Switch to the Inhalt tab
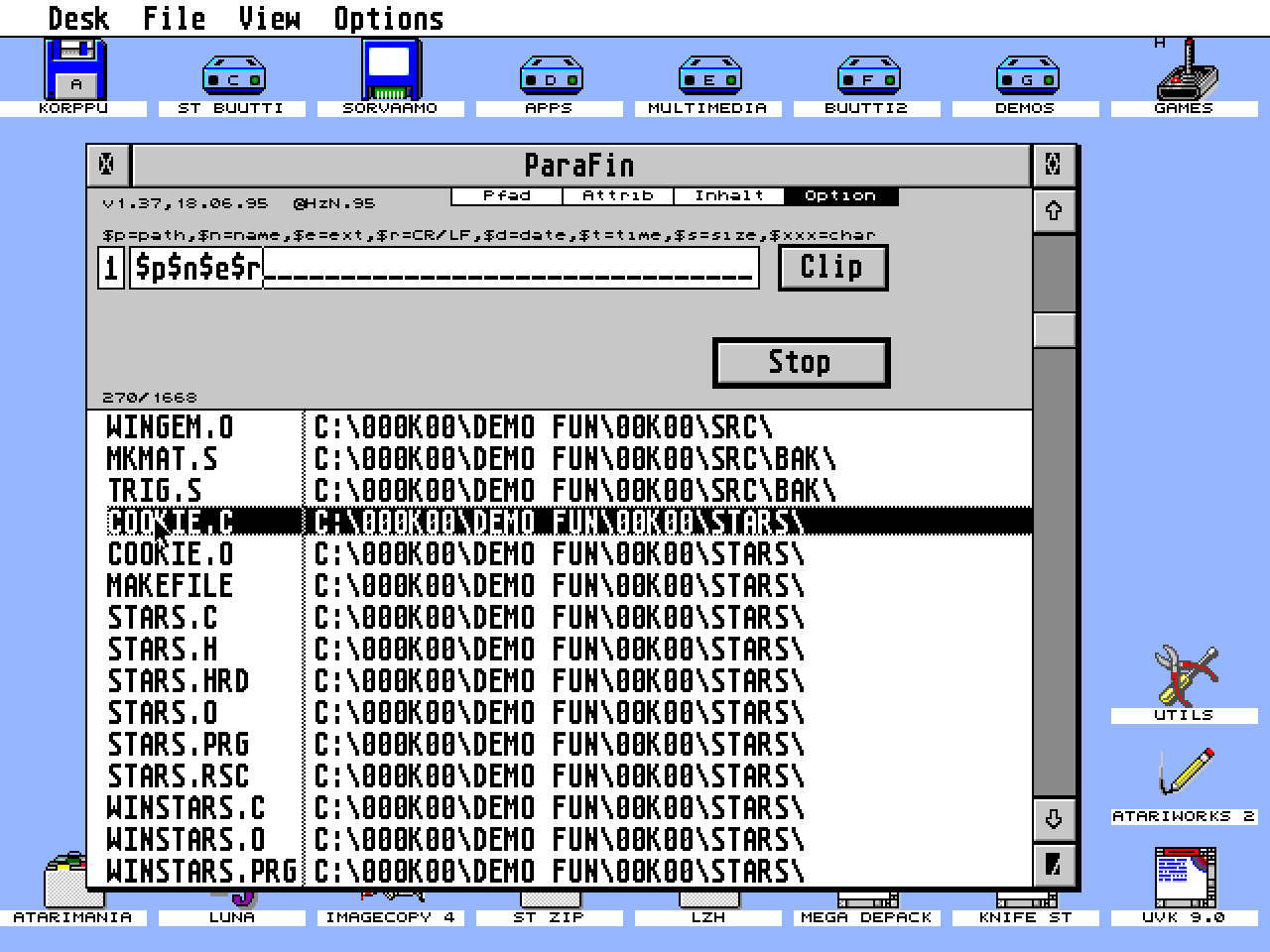This screenshot has height=952, width=1270. pyautogui.click(x=729, y=195)
